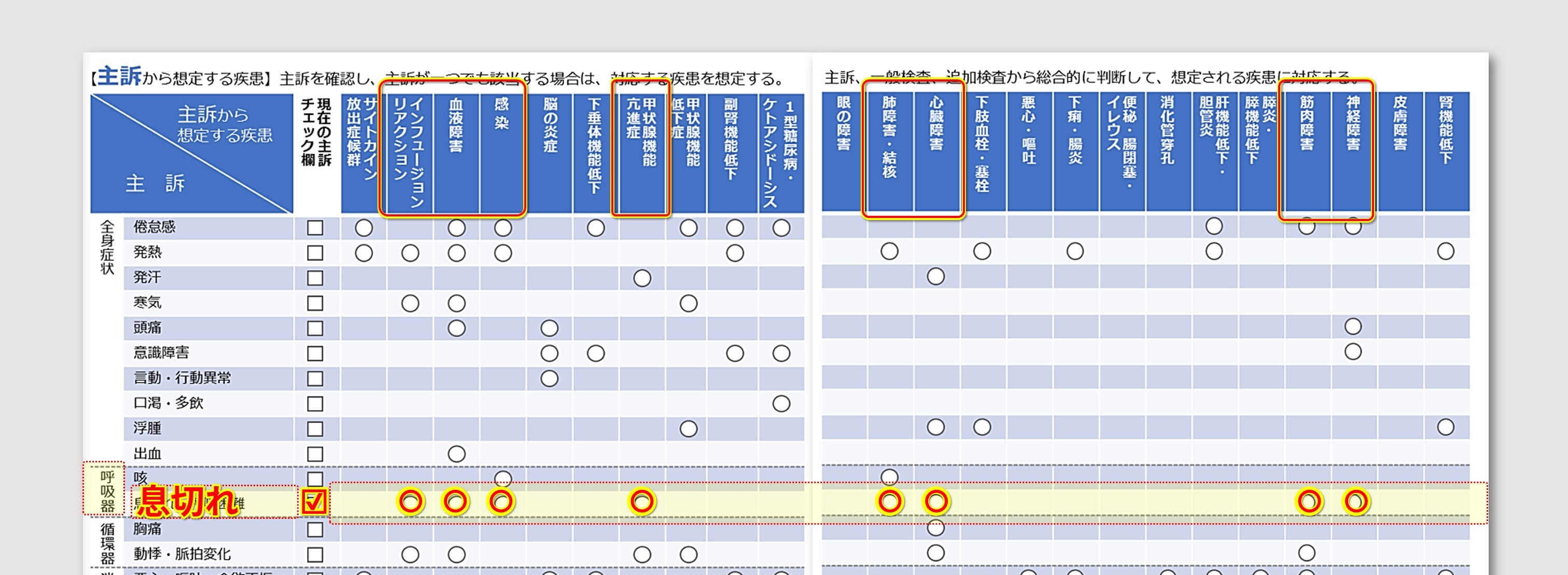This screenshot has height=575, width=1568.
Task: Click the large 息切れ red label
Action: click(188, 502)
